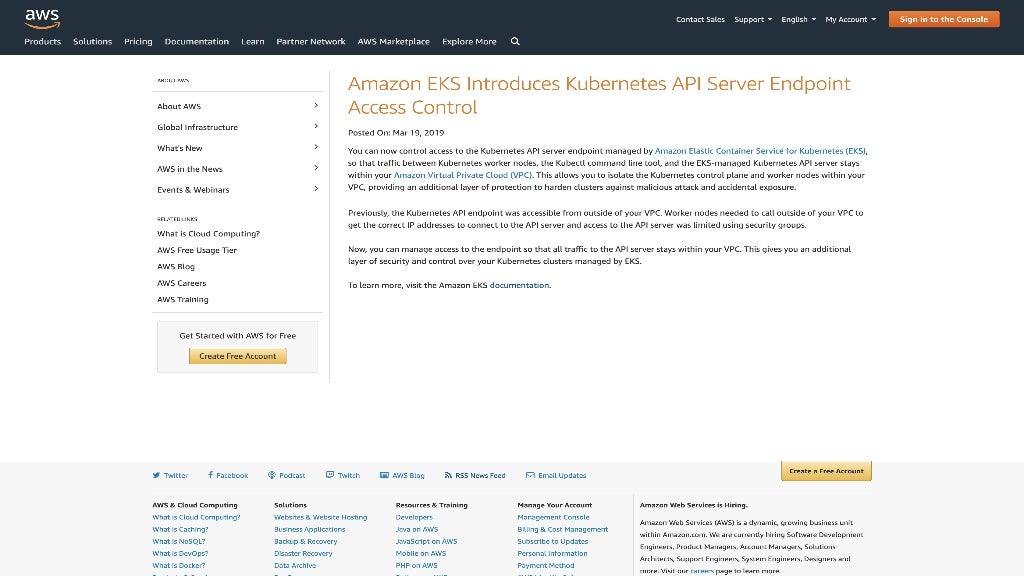1024x576 pixels.
Task: Open the English language dropdown
Action: tap(798, 20)
